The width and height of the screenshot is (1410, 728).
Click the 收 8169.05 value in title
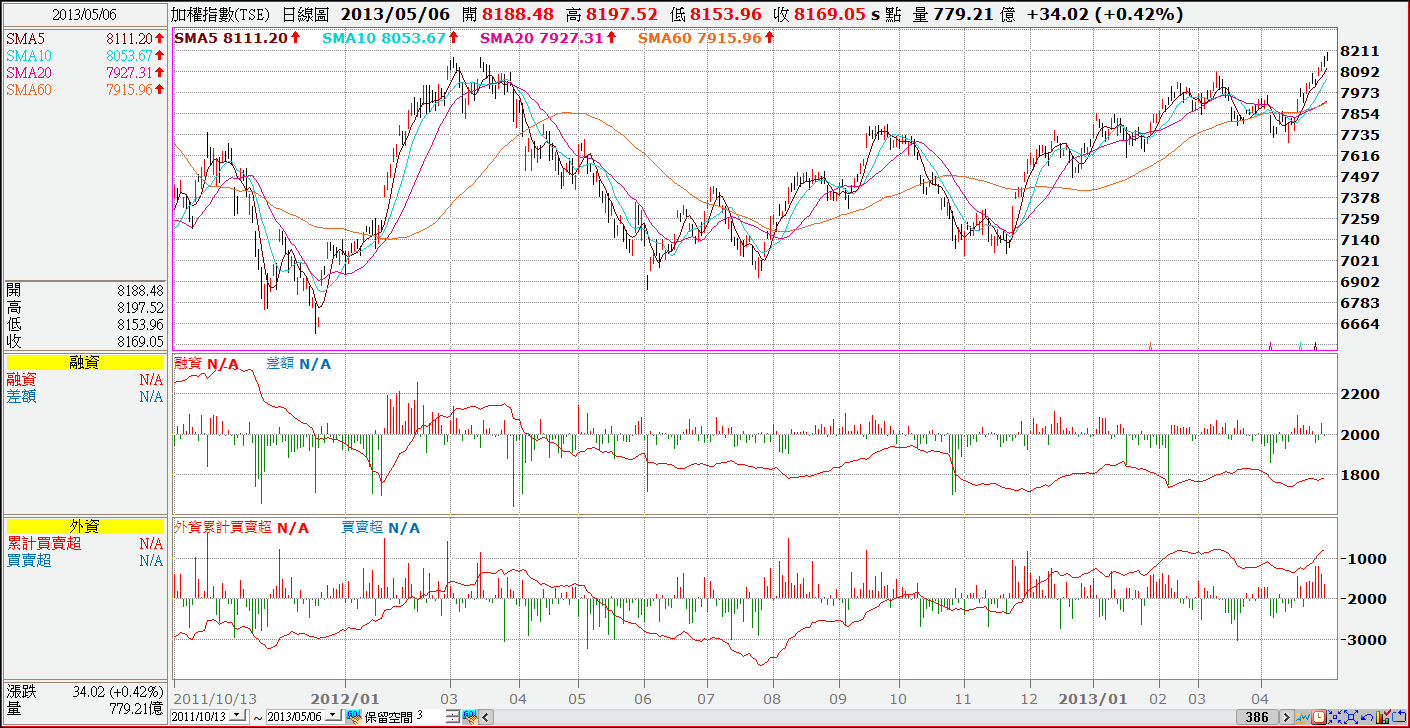coord(819,15)
